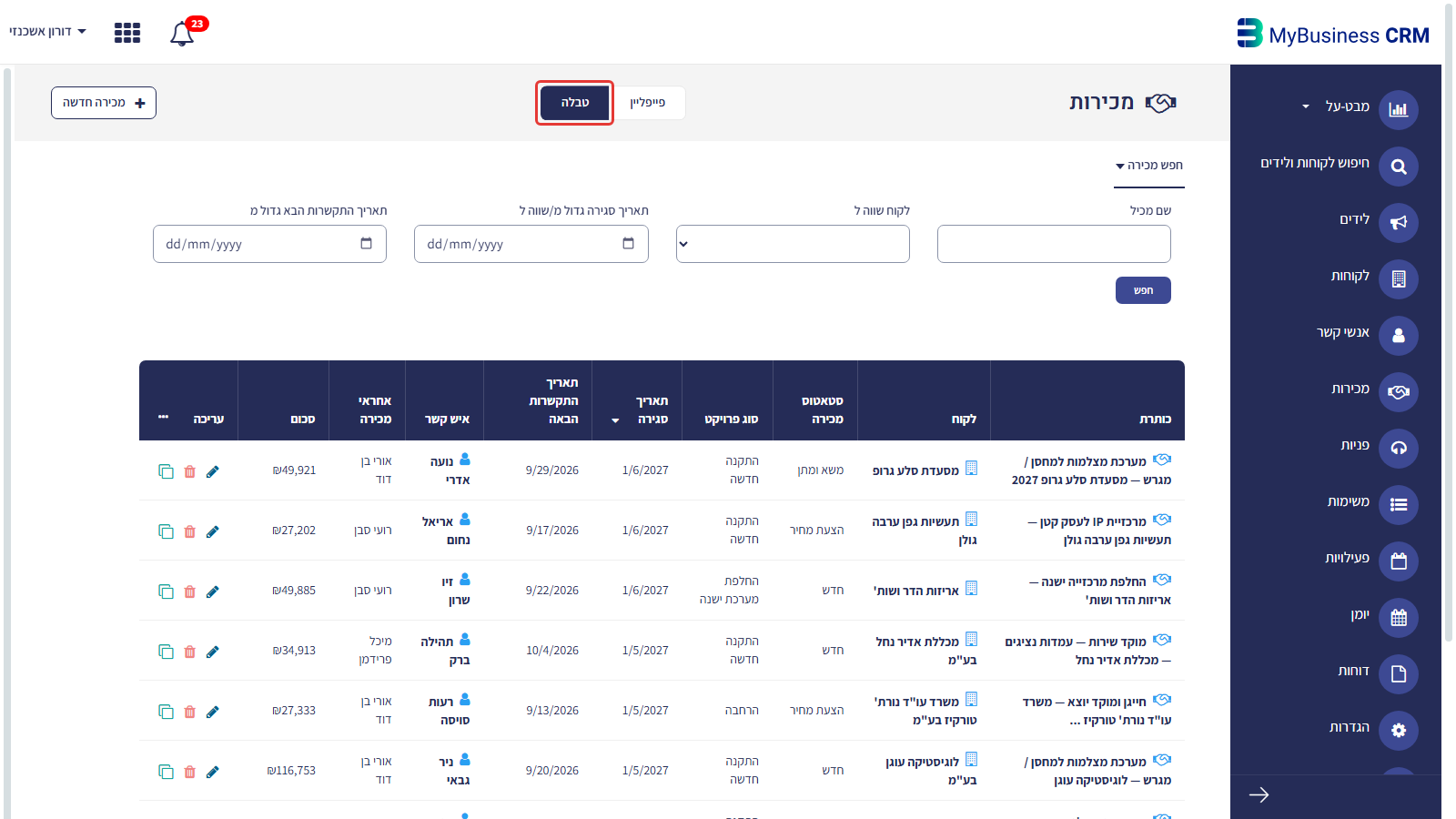Open contact נועה אדר in first row
This screenshot has width=1456, height=819.
pyautogui.click(x=450, y=470)
